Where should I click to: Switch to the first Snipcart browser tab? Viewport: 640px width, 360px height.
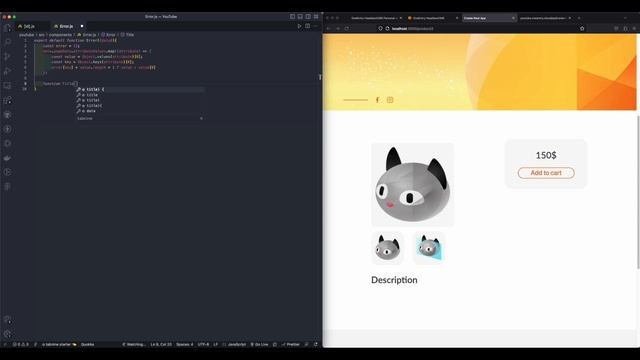(376, 18)
